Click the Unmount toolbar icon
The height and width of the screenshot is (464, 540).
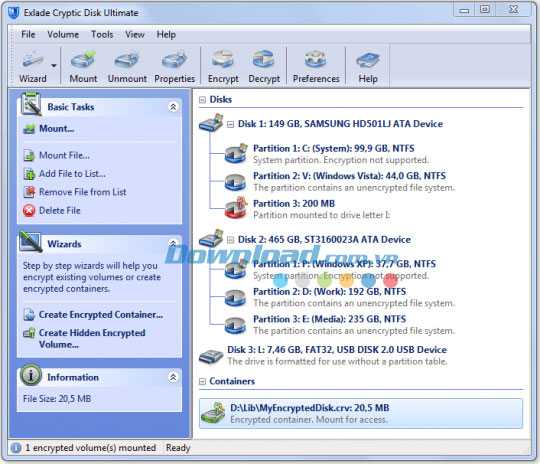pyautogui.click(x=127, y=60)
